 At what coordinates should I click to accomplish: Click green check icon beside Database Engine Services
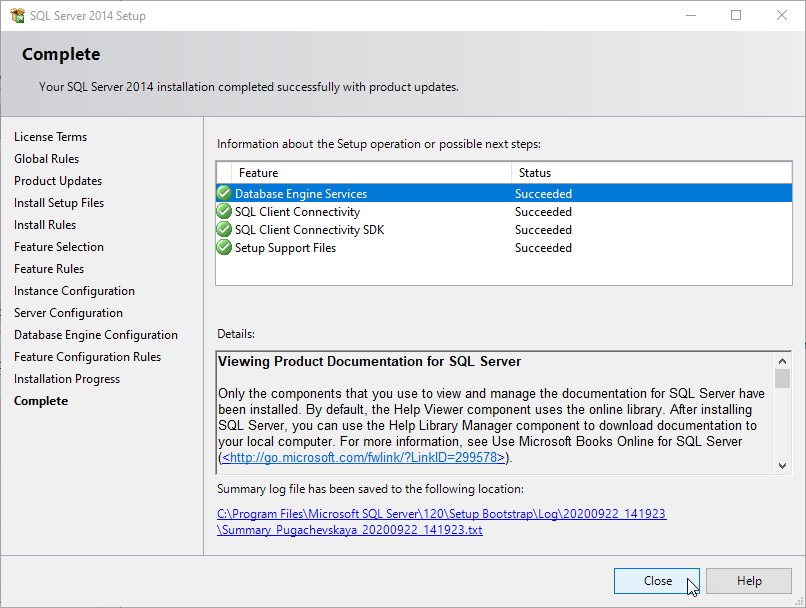(224, 194)
